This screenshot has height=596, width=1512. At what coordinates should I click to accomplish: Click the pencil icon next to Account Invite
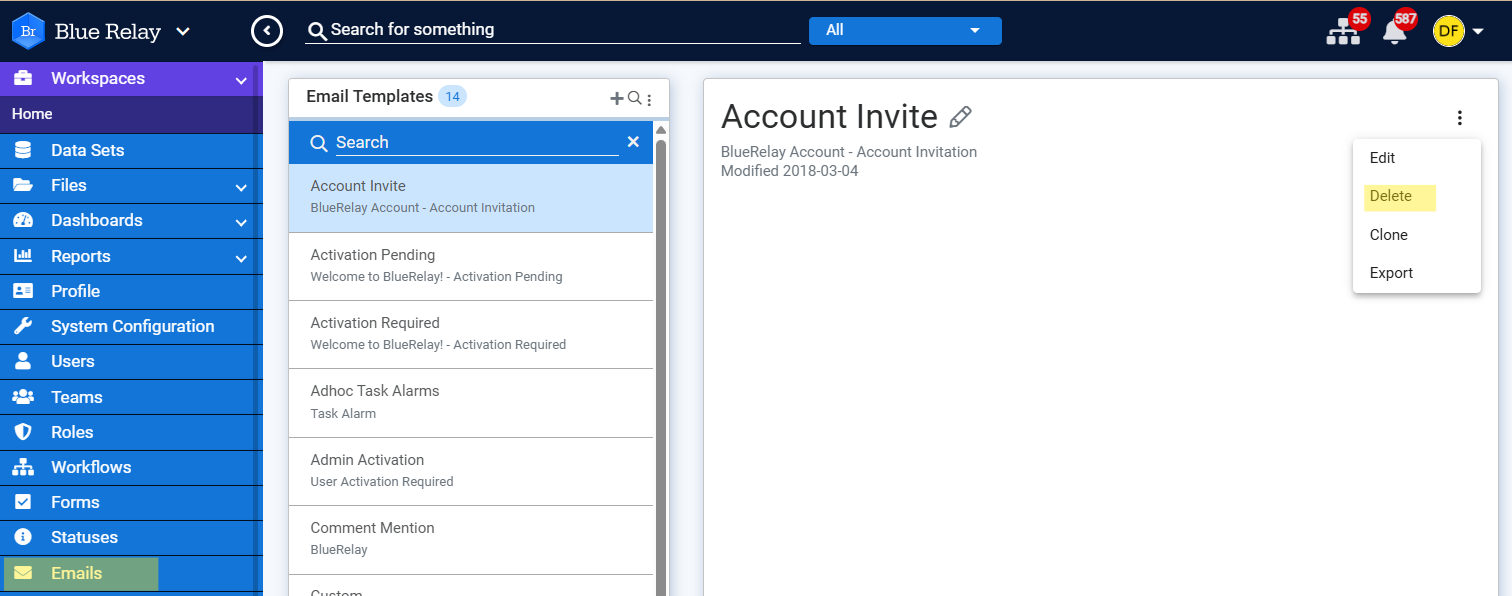(960, 117)
